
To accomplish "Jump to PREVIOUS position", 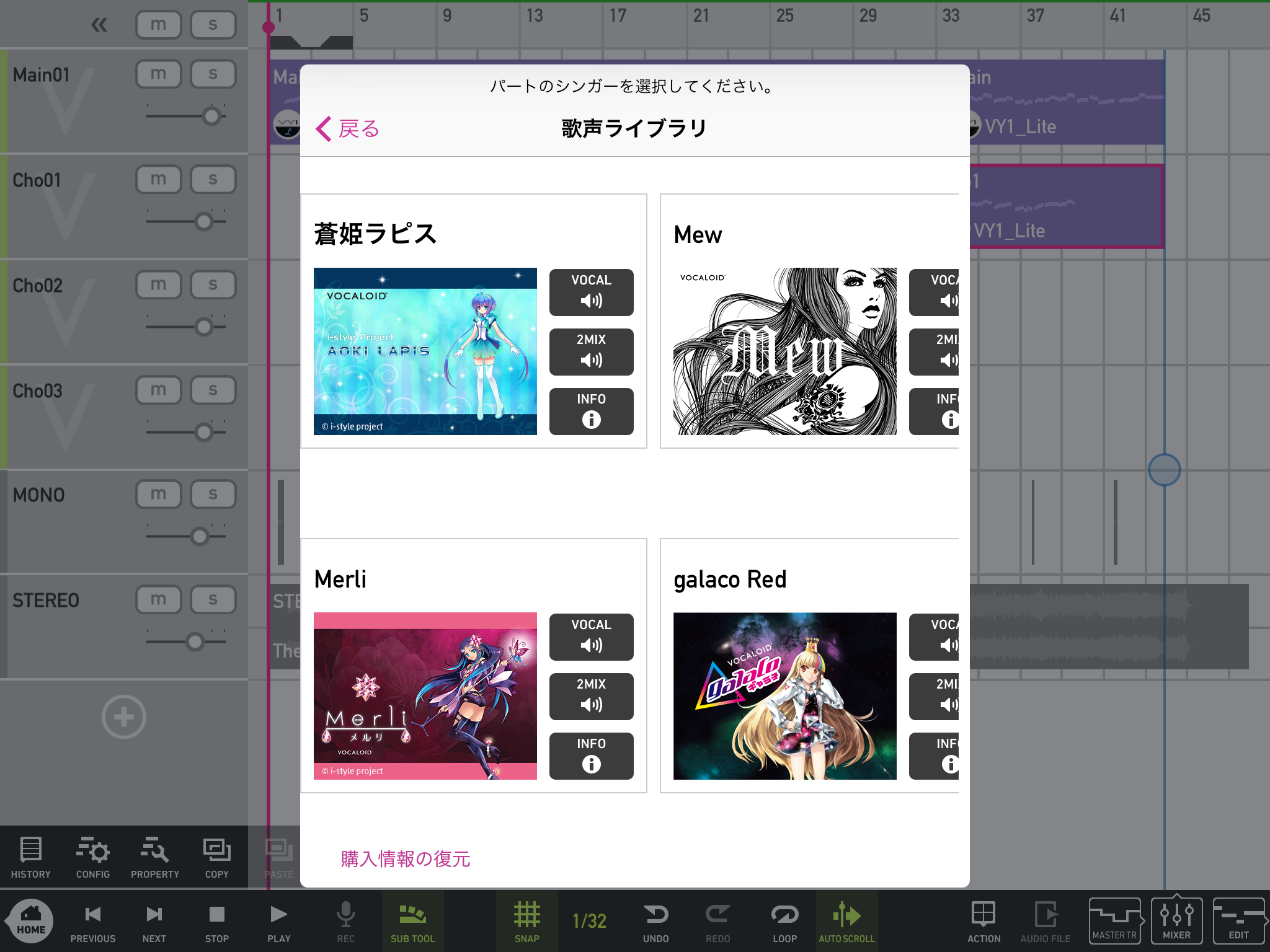I will point(93,922).
